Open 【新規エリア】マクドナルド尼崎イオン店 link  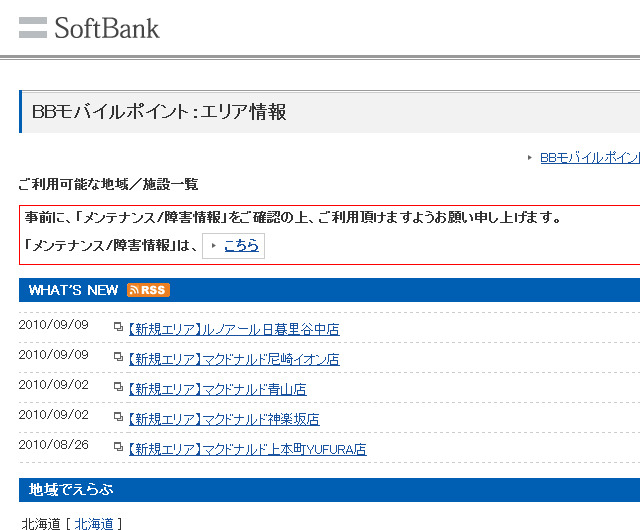tap(234, 359)
